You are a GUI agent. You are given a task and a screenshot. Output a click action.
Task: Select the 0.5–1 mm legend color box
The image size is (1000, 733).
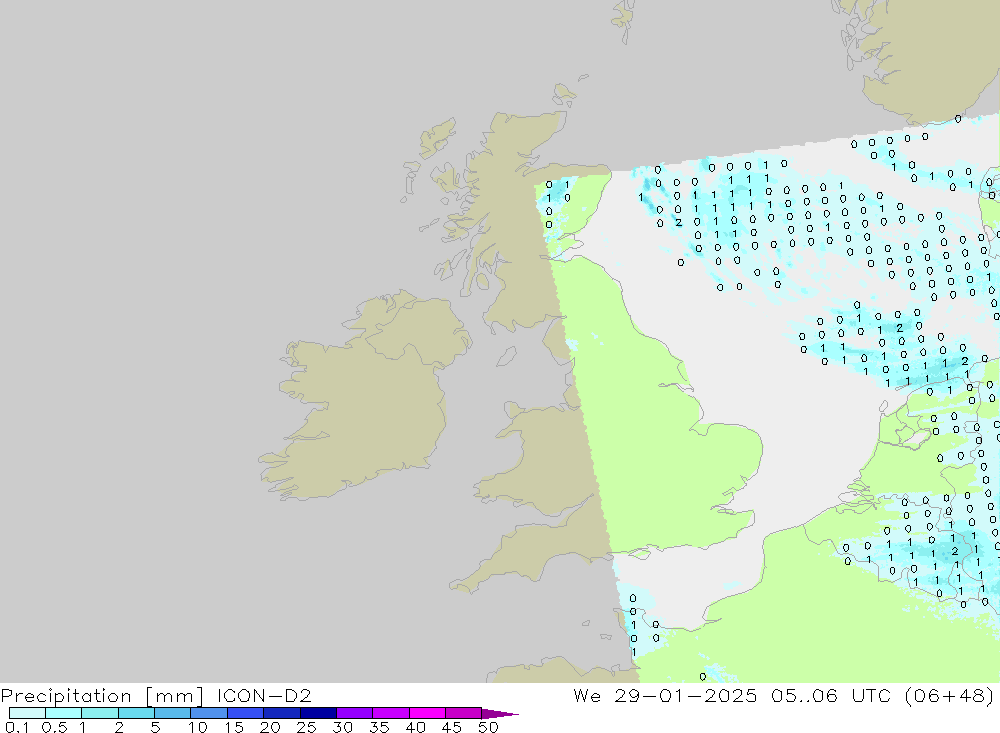pos(64,713)
